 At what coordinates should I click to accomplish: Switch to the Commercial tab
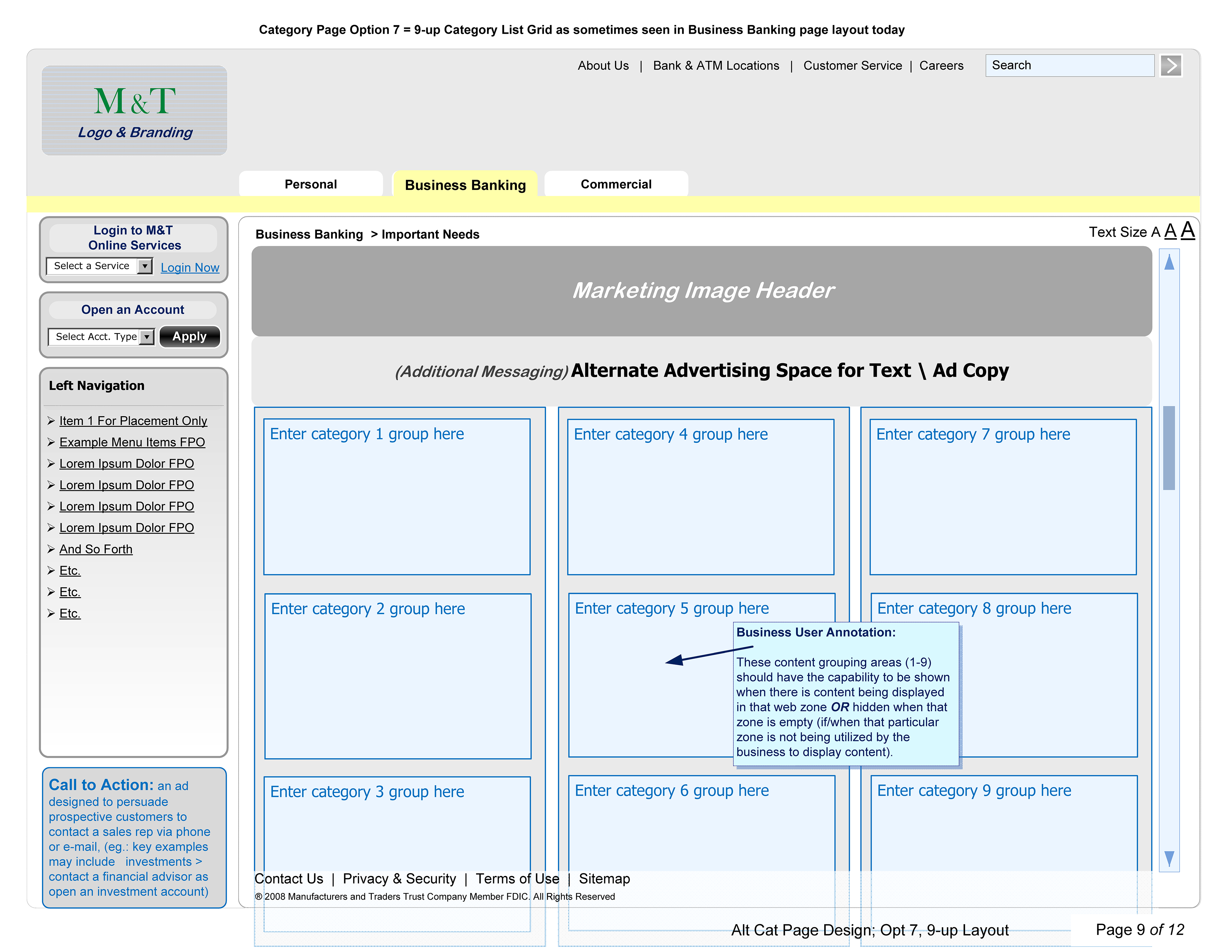615,184
